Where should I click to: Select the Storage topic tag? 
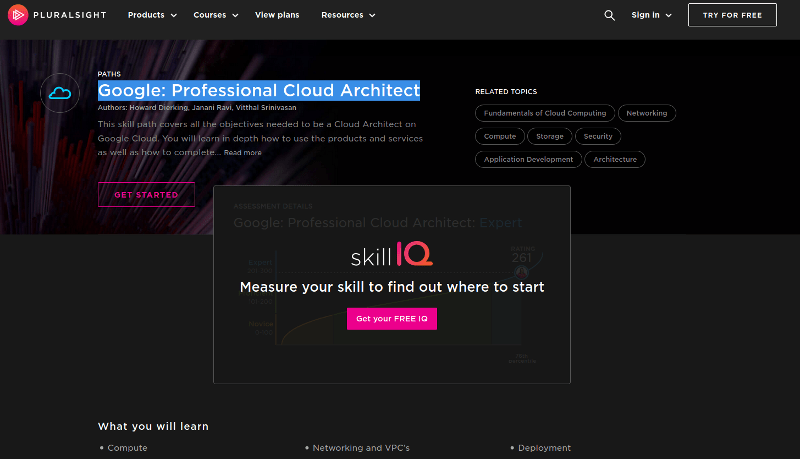(550, 136)
